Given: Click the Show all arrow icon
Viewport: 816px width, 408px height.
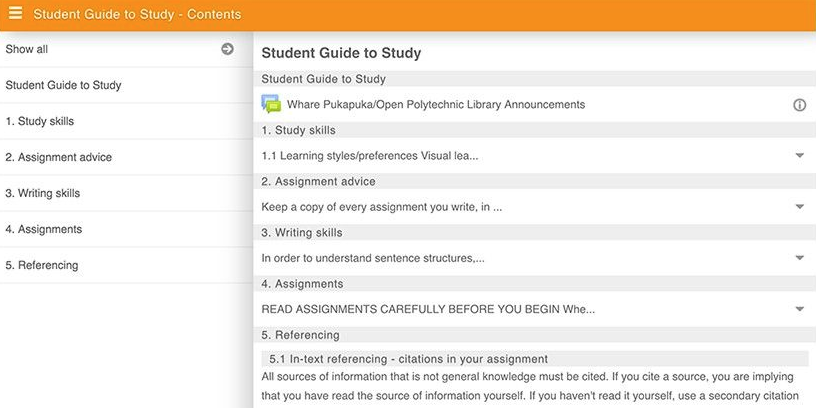Looking at the screenshot, I should coord(227,49).
